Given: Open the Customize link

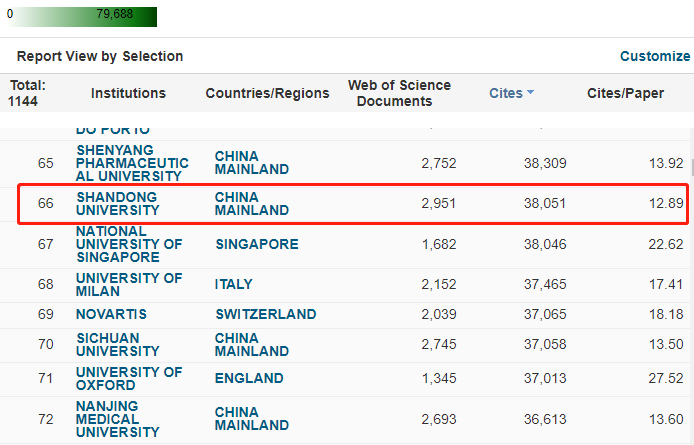Looking at the screenshot, I should pos(654,56).
